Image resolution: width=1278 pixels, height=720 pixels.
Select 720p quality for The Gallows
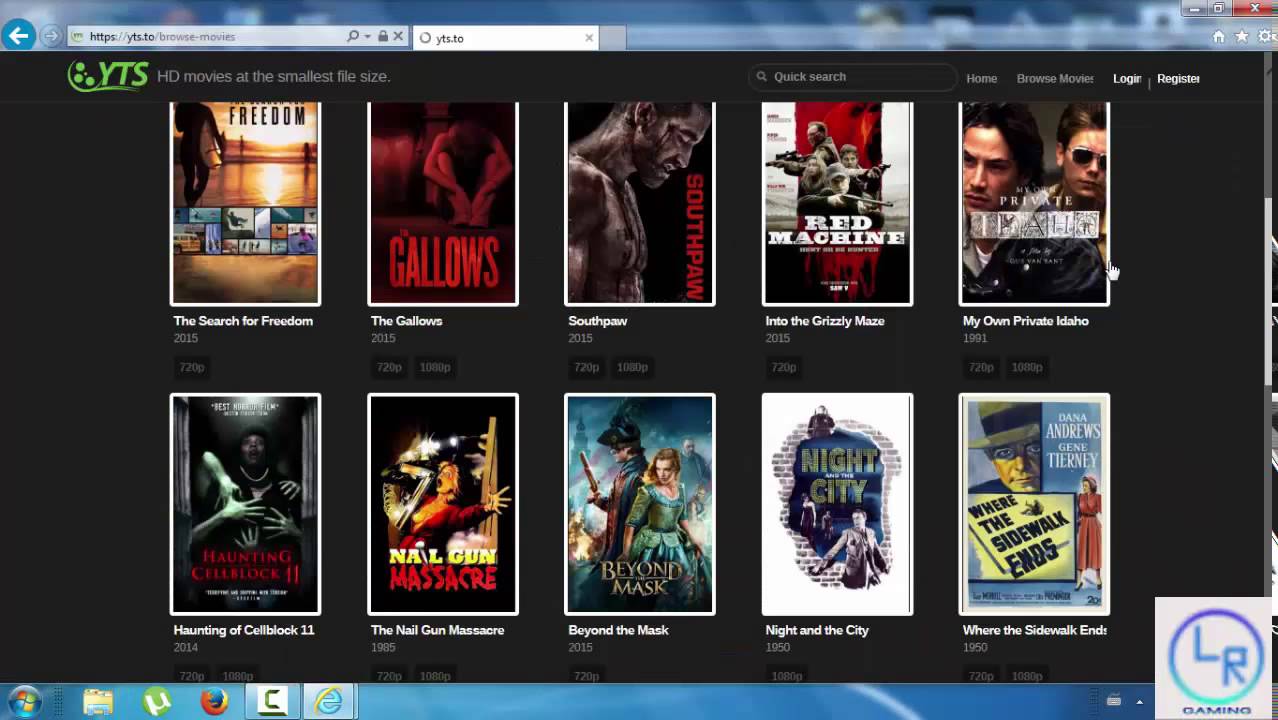(389, 367)
